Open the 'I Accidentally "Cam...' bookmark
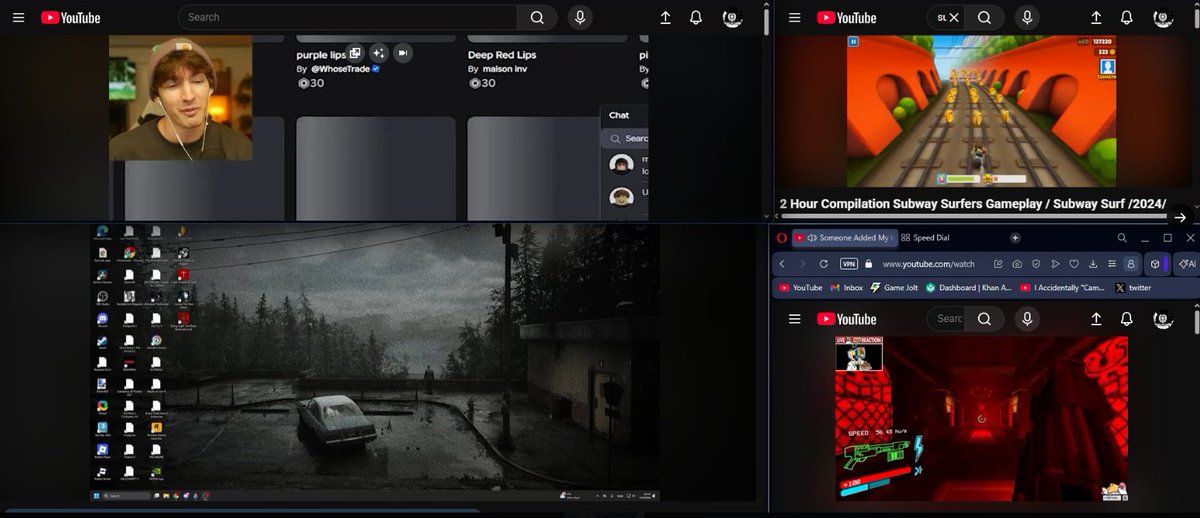This screenshot has height=518, width=1200. point(1063,288)
